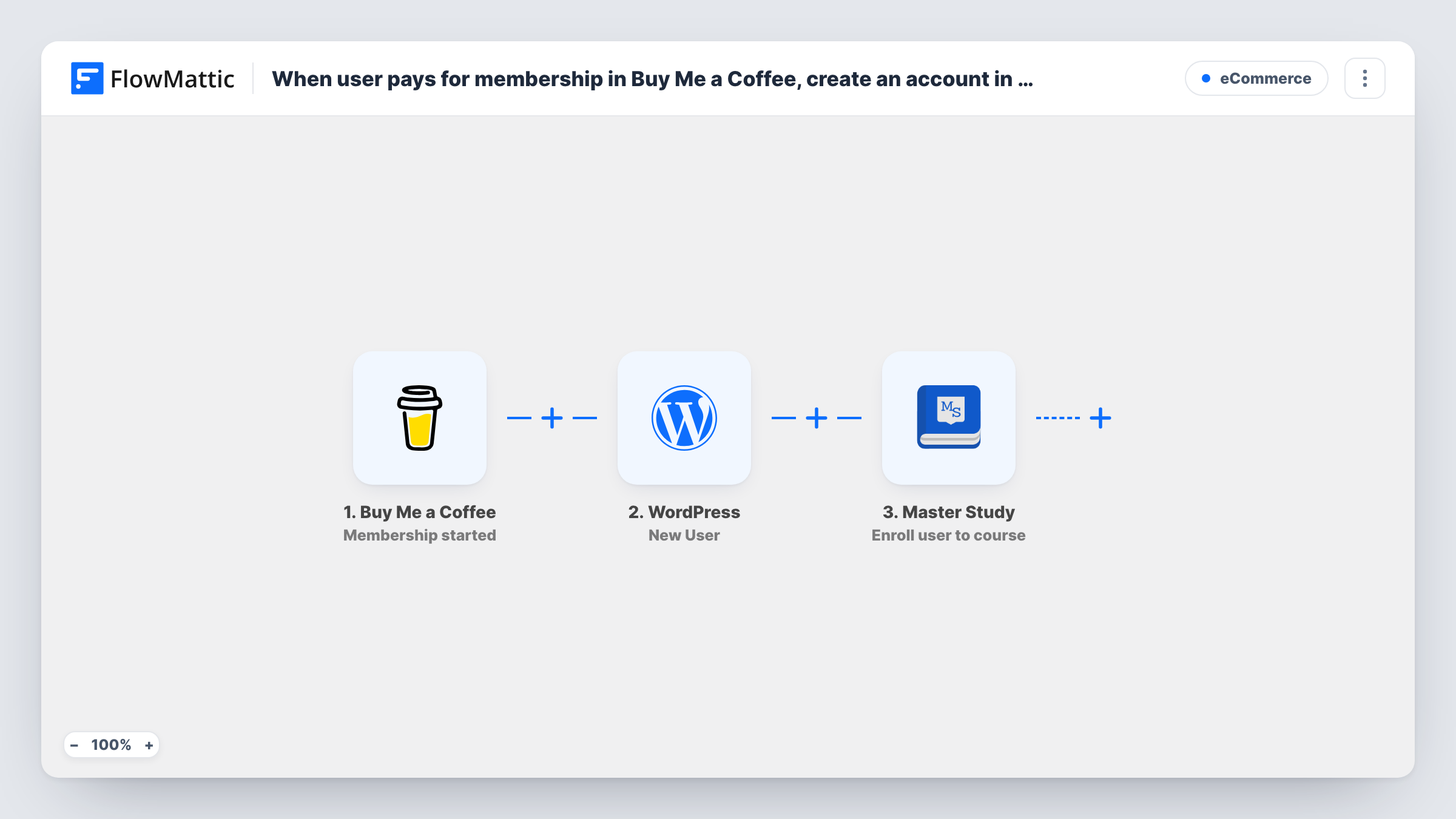
Task: Add step between WordPress and Master Study
Action: [x=817, y=418]
